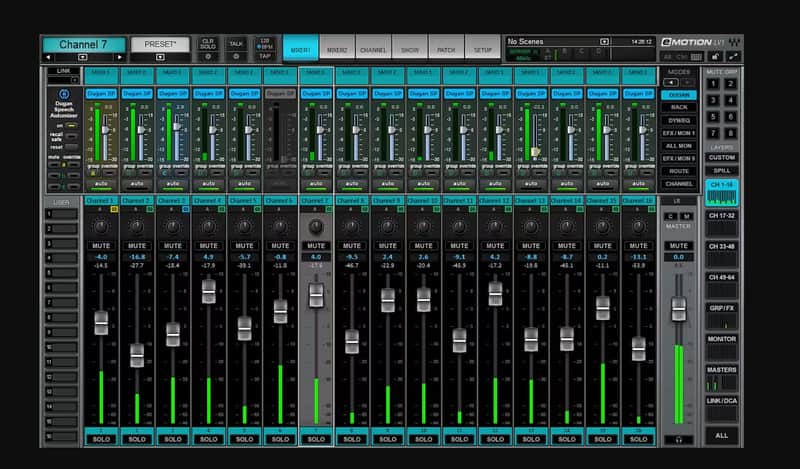Screen dimensions: 800x469
Task: Open the PRESET menu dropdown arrow
Action: [160, 57]
